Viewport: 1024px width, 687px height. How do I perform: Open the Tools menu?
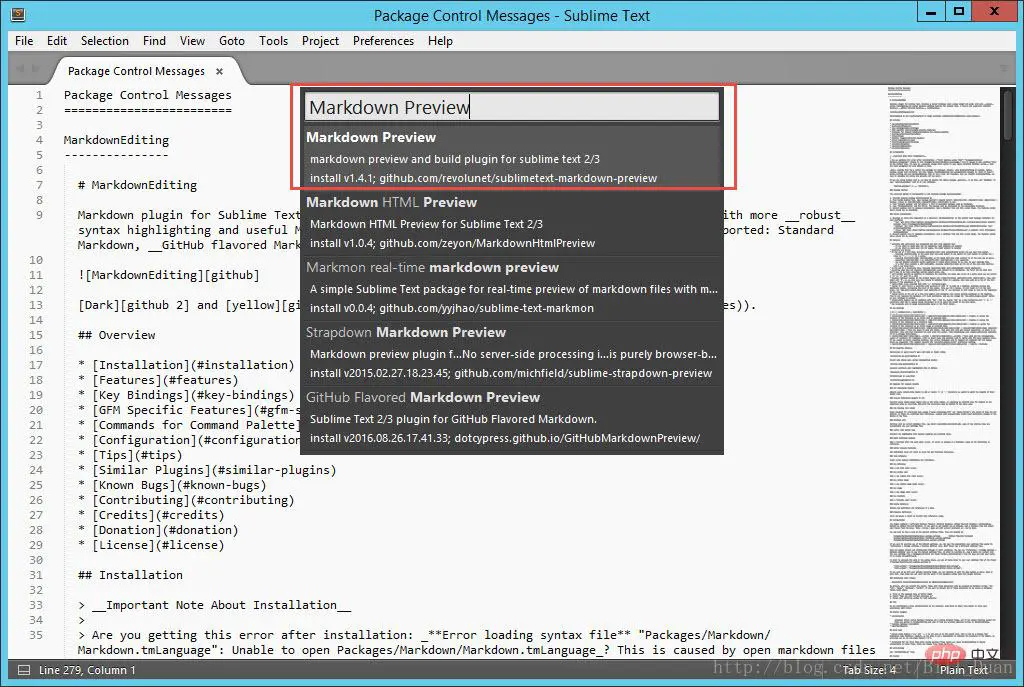(273, 40)
